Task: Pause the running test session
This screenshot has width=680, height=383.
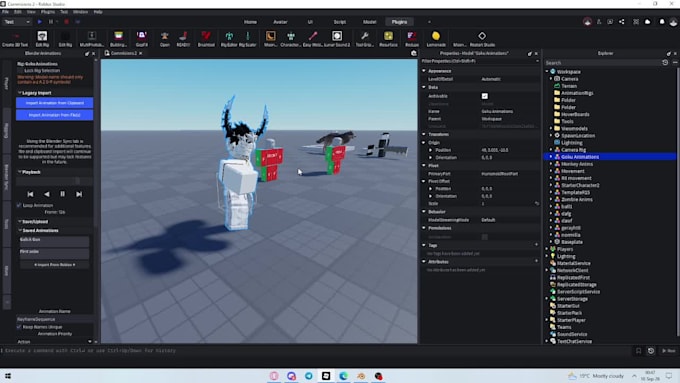Action: point(51,22)
